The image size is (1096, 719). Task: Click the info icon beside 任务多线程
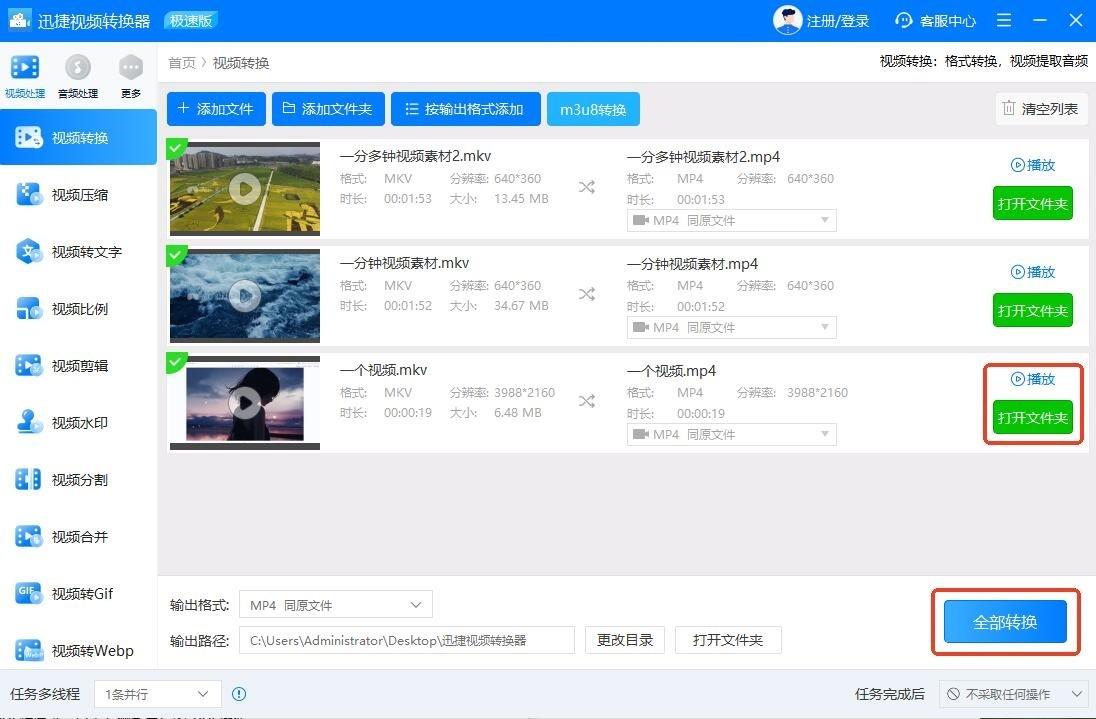point(239,694)
